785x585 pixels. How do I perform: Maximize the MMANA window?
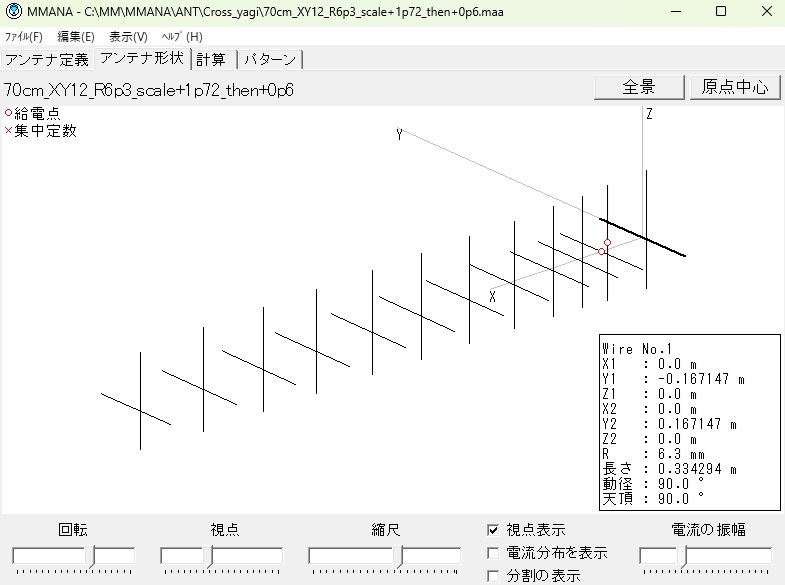tap(721, 11)
